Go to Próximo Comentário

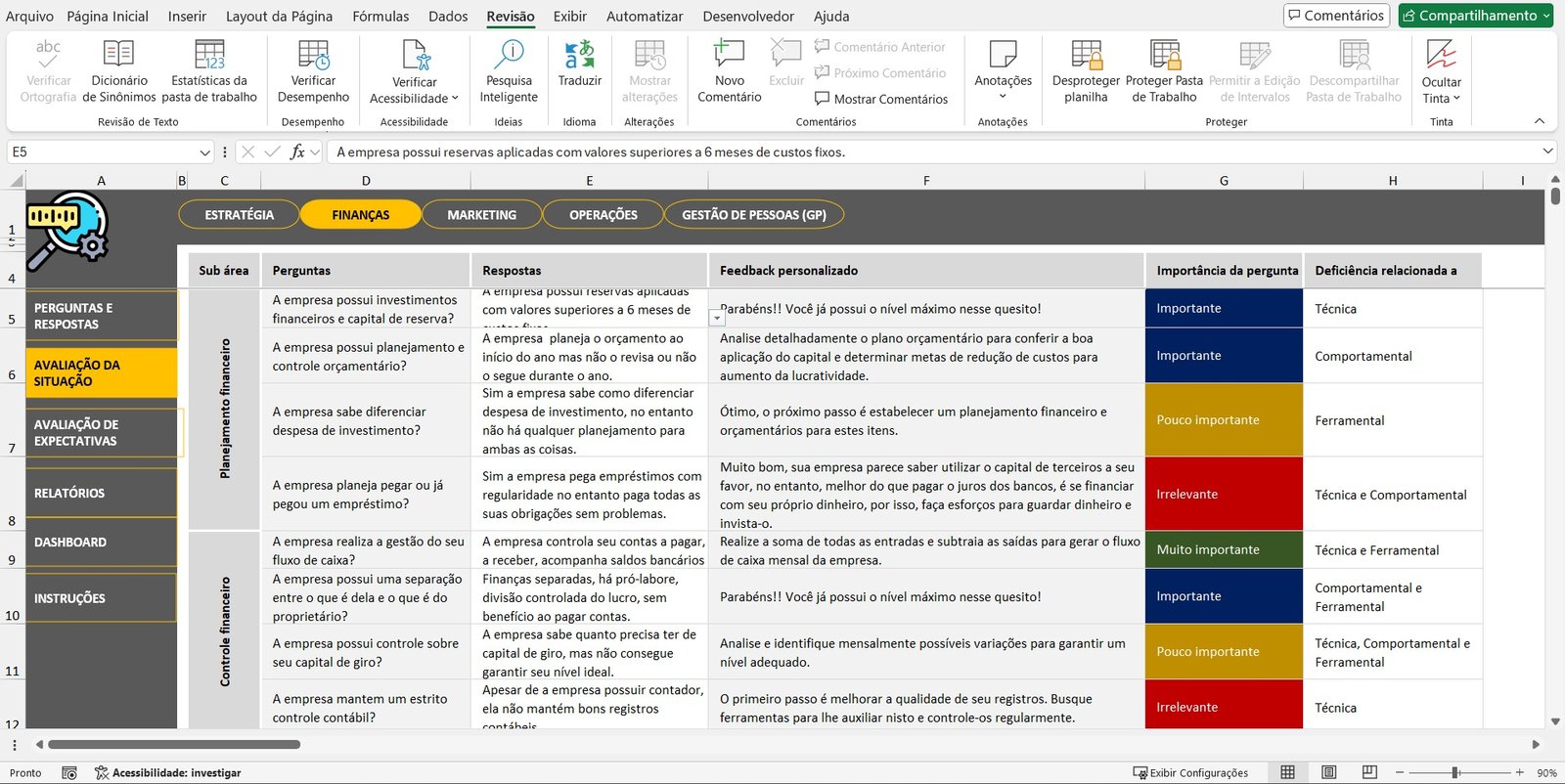pos(879,73)
